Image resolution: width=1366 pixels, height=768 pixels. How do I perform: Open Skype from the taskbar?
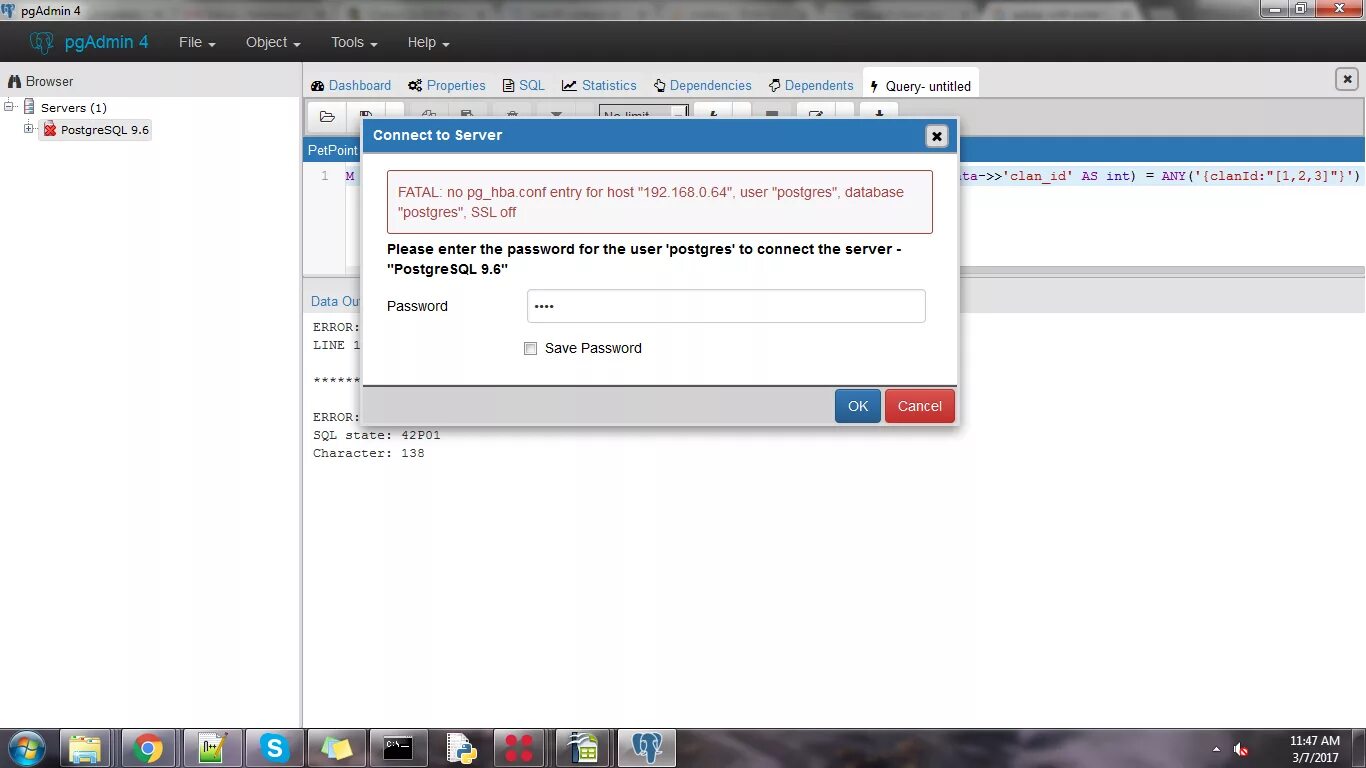click(274, 748)
